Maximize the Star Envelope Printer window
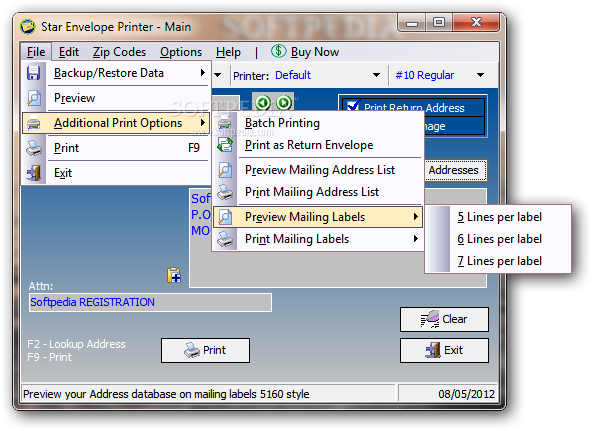The image size is (592, 431). [439, 23]
